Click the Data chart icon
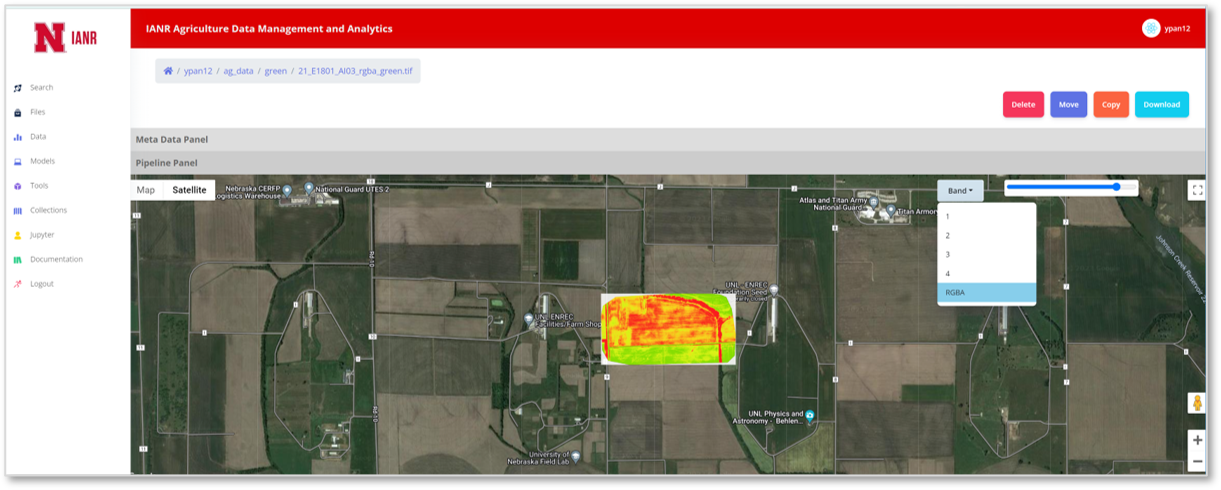This screenshot has width=1221, height=490. 17,137
